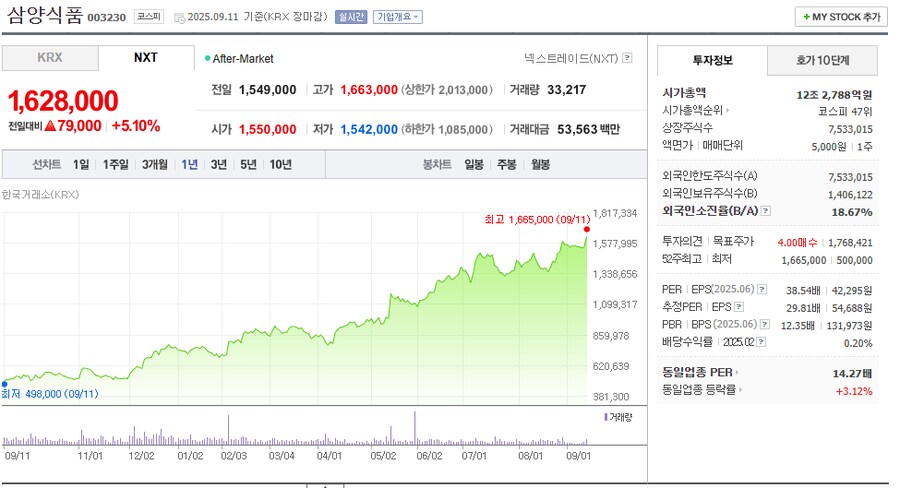Click the calendar icon before 2025.09.11
This screenshot has width=900, height=488.
tap(179, 17)
